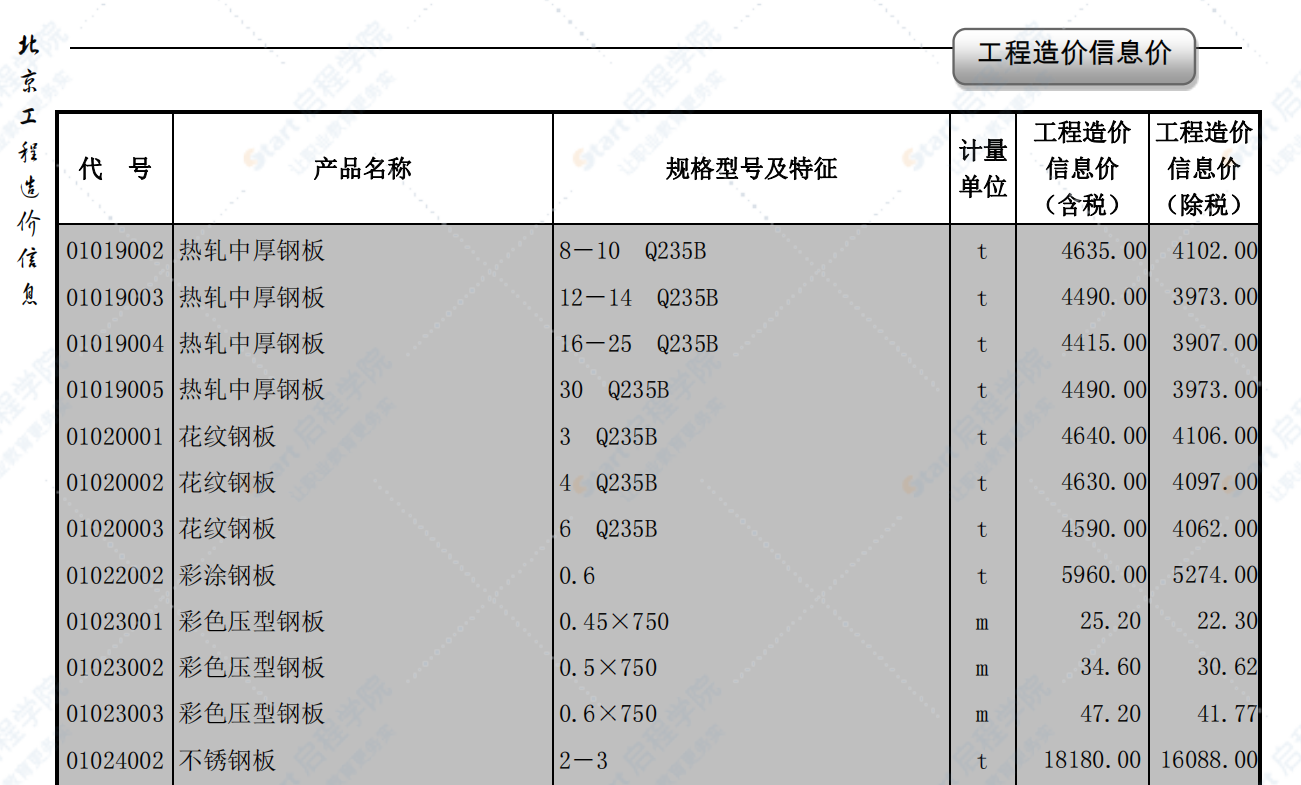
Task: Click tax-included price 5960.00
Action: click(x=1104, y=576)
